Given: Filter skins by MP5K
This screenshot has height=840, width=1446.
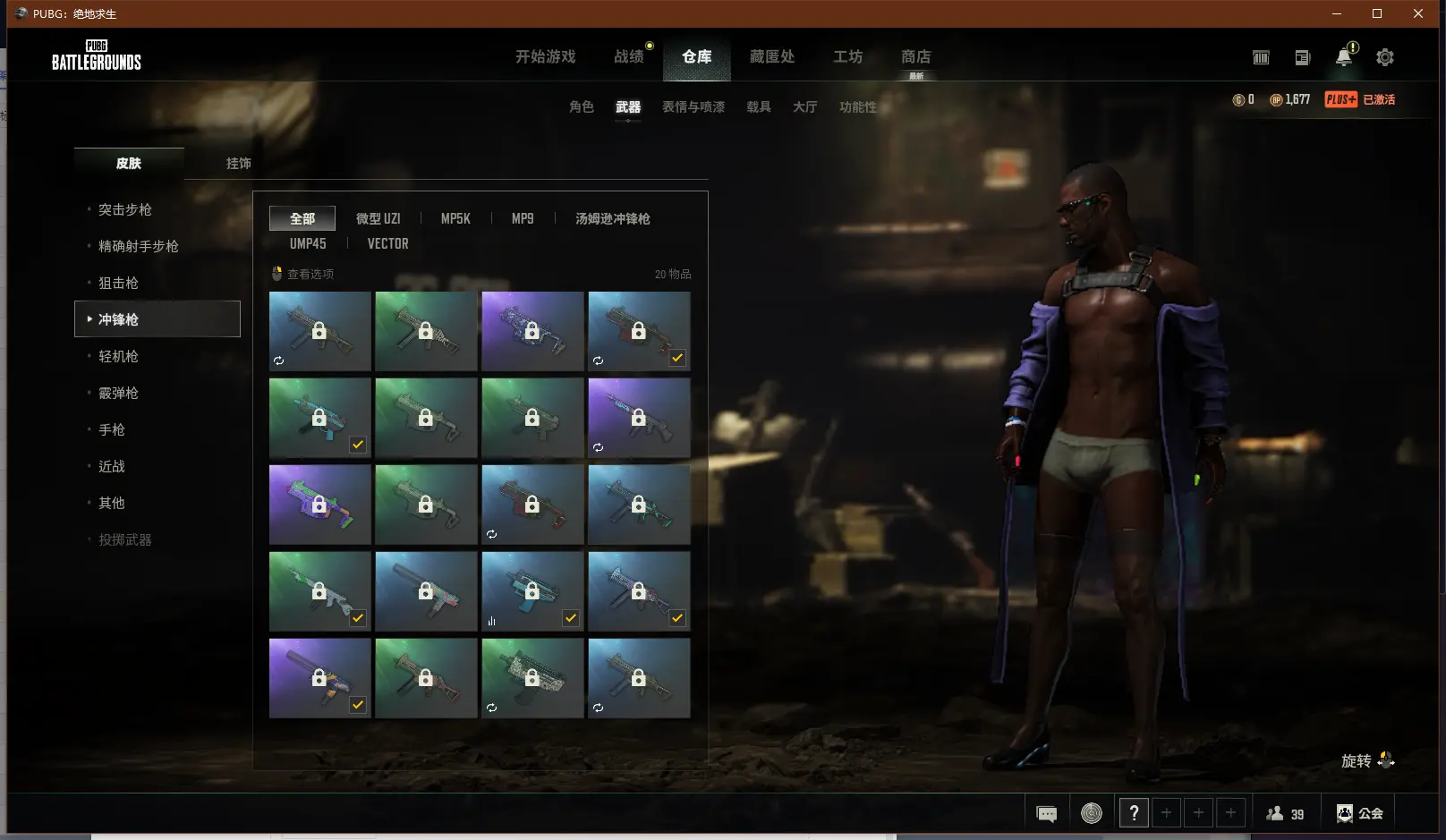Looking at the screenshot, I should pos(455,218).
